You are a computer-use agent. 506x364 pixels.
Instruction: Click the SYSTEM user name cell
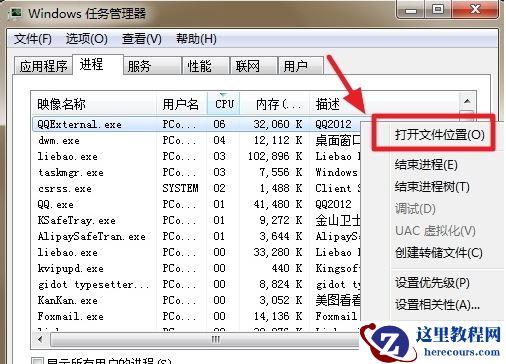click(180, 188)
